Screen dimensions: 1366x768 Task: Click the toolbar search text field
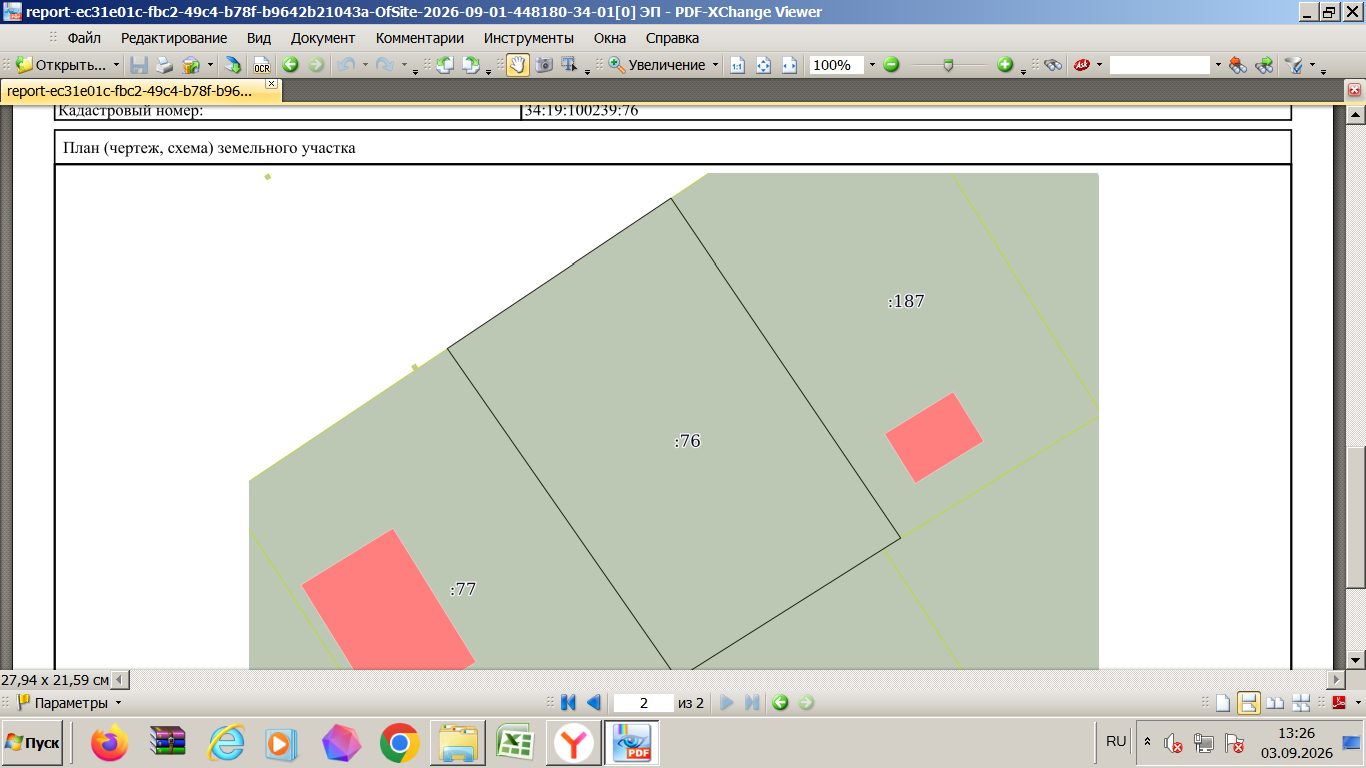tap(1160, 65)
